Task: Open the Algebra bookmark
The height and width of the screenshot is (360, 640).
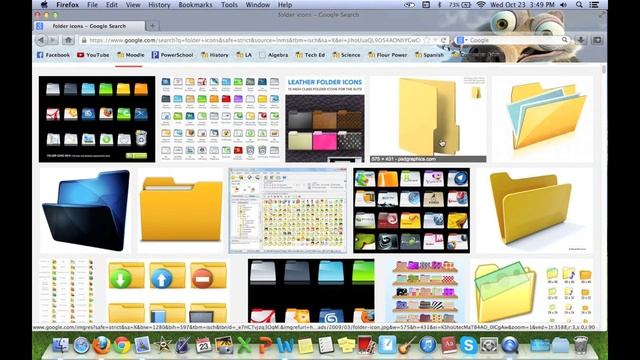Action: point(273,55)
